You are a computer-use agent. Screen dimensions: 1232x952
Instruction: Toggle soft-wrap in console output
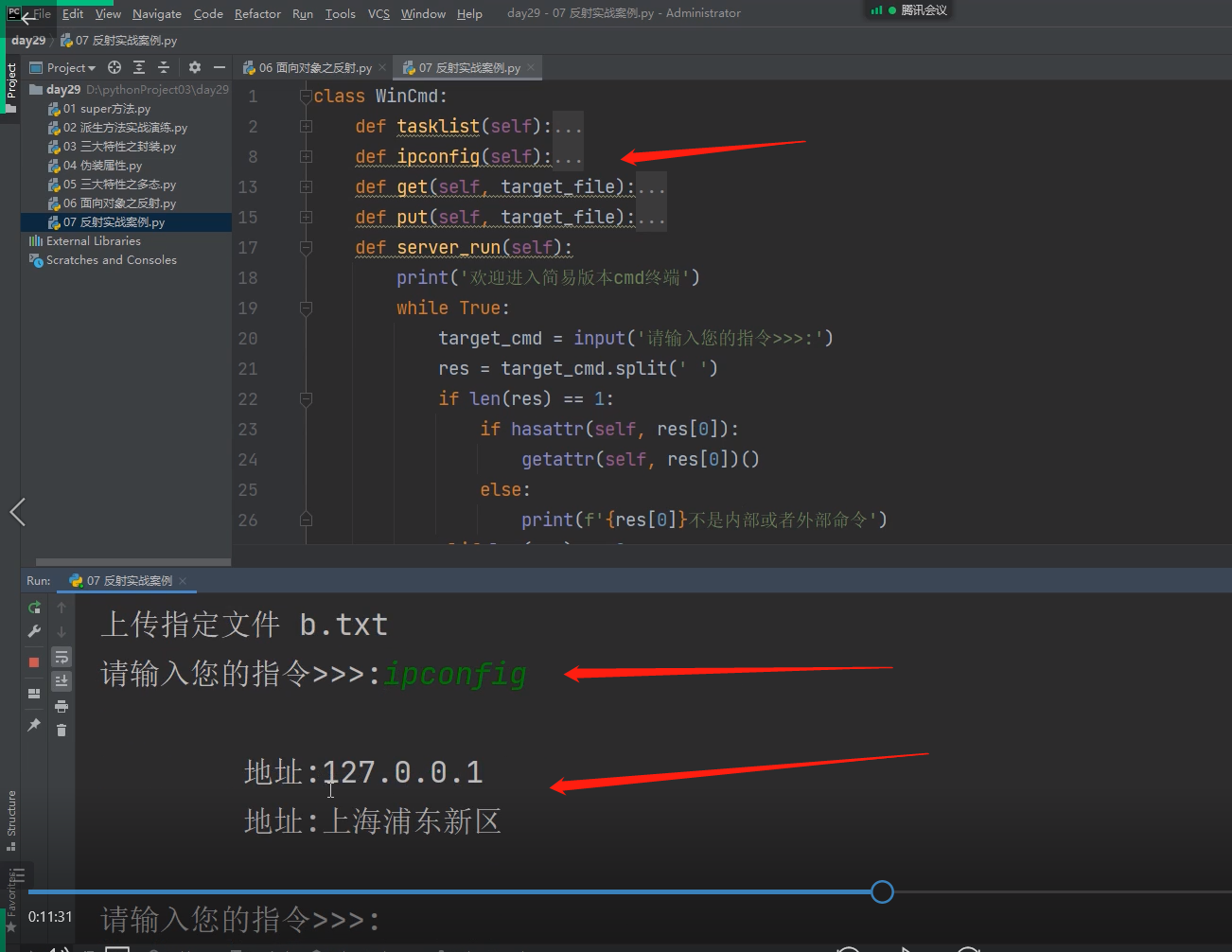[62, 657]
